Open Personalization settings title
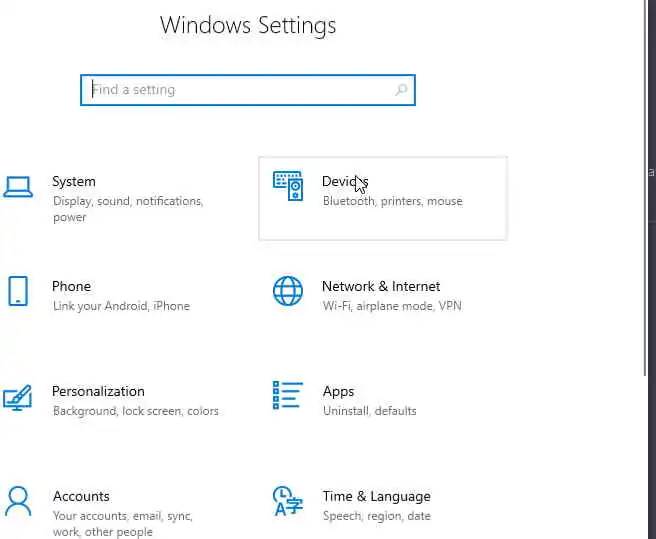The image size is (656, 539). click(x=98, y=392)
